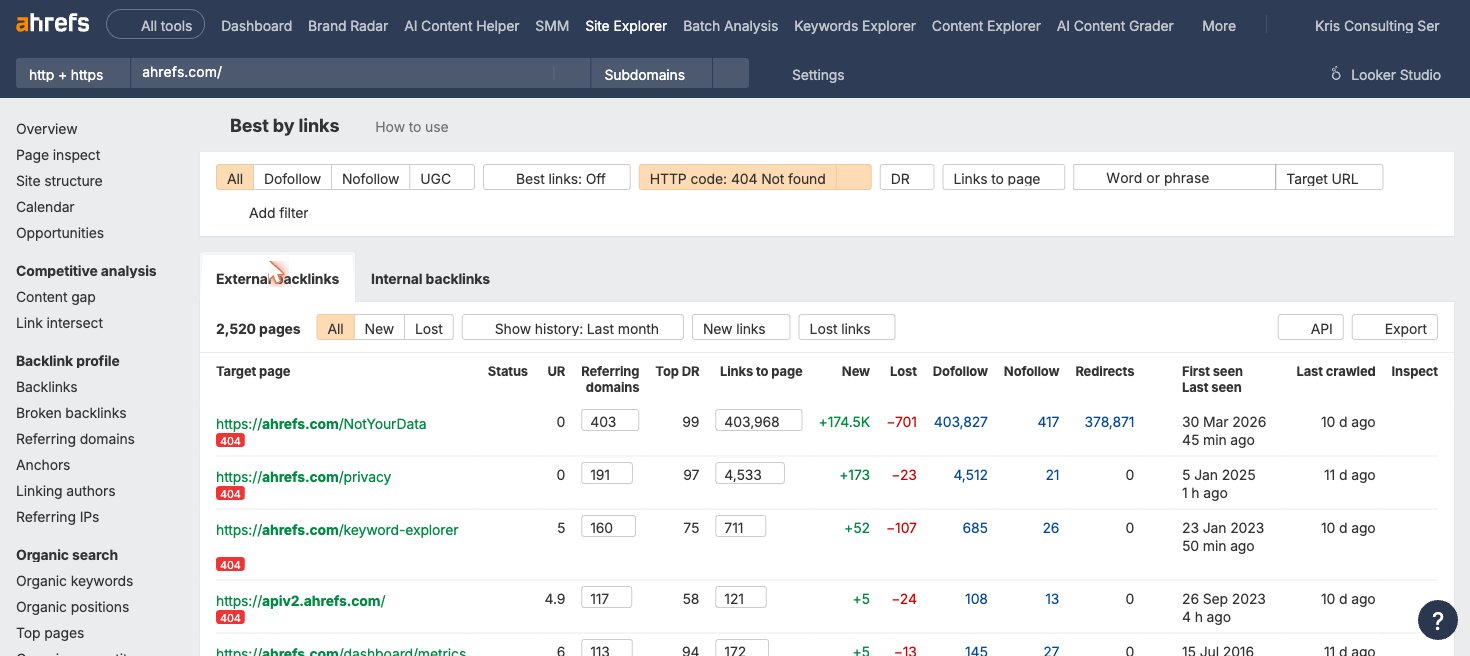Select All link types next to Dofollow
Image resolution: width=1470 pixels, height=656 pixels.
[x=235, y=178]
